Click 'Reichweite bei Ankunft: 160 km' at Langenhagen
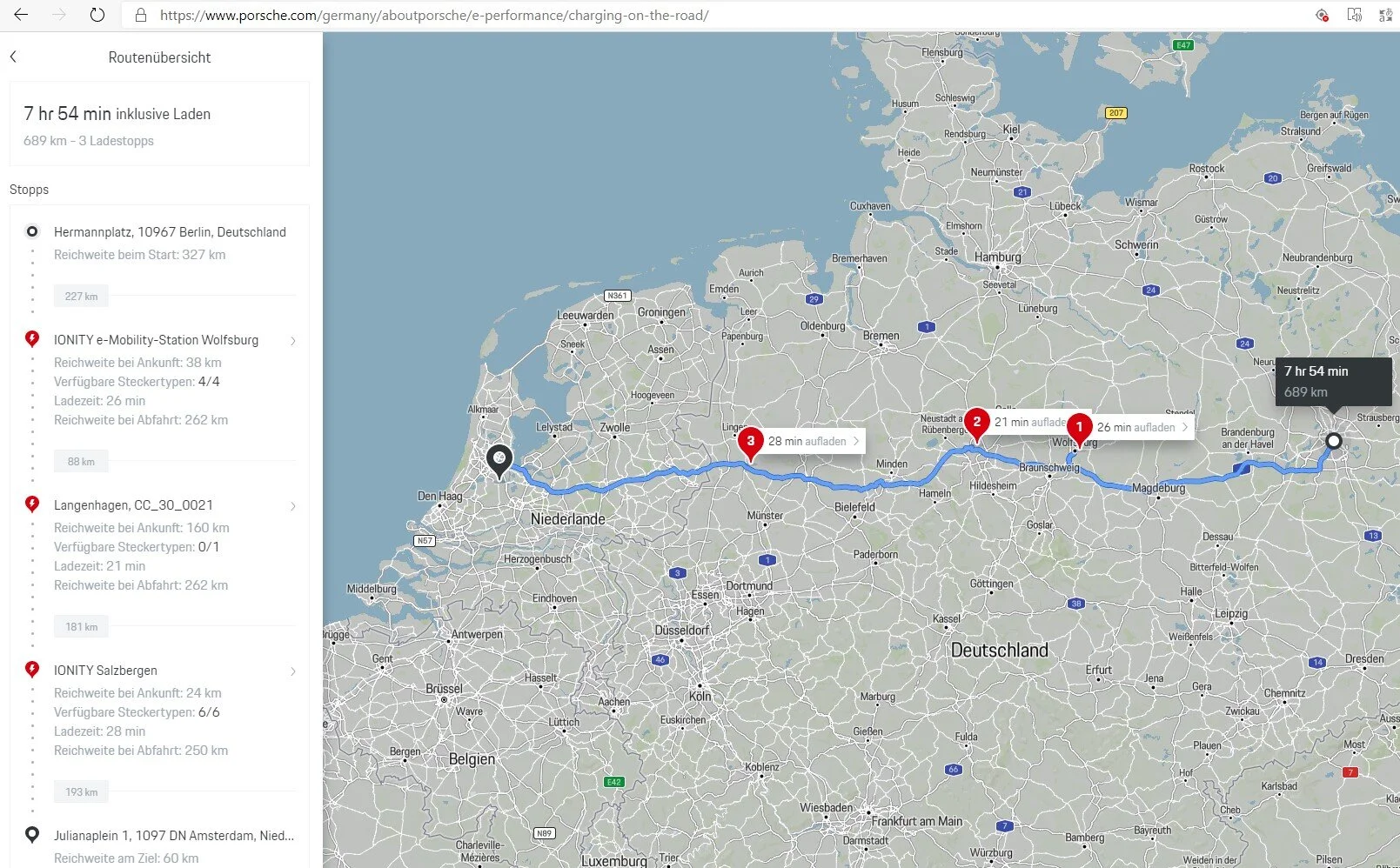This screenshot has width=1400, height=868. click(142, 528)
